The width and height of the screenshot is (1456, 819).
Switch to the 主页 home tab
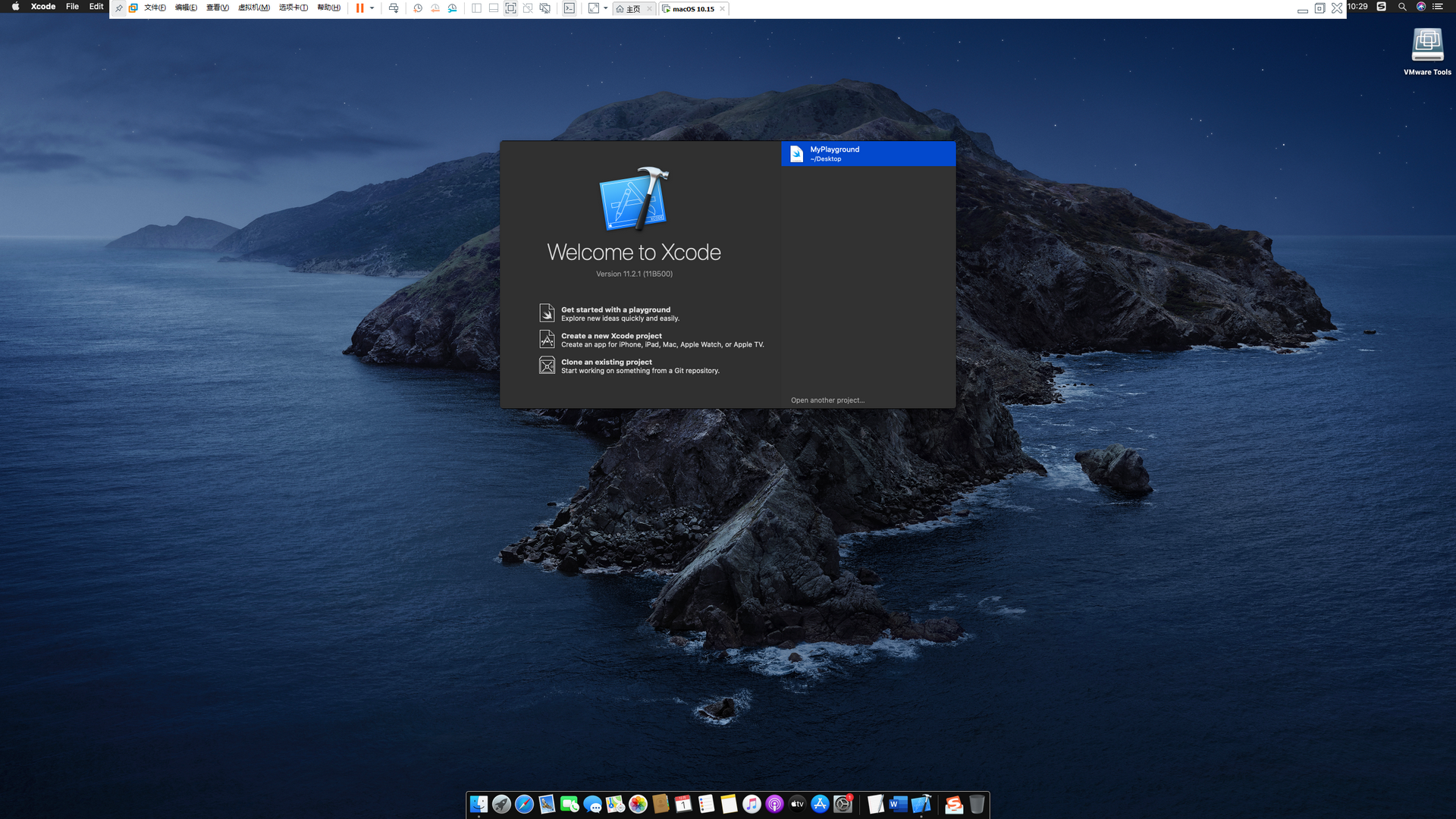(629, 9)
